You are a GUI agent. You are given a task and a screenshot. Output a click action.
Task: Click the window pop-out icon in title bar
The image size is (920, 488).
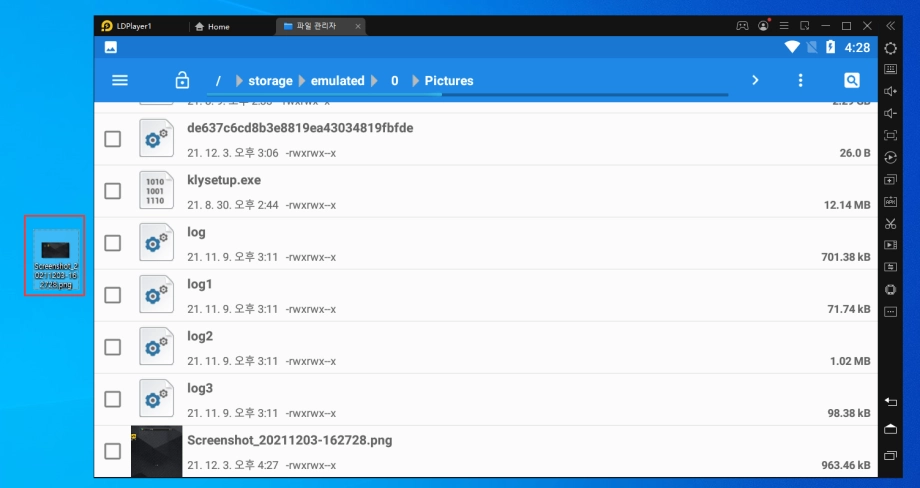[x=805, y=26]
